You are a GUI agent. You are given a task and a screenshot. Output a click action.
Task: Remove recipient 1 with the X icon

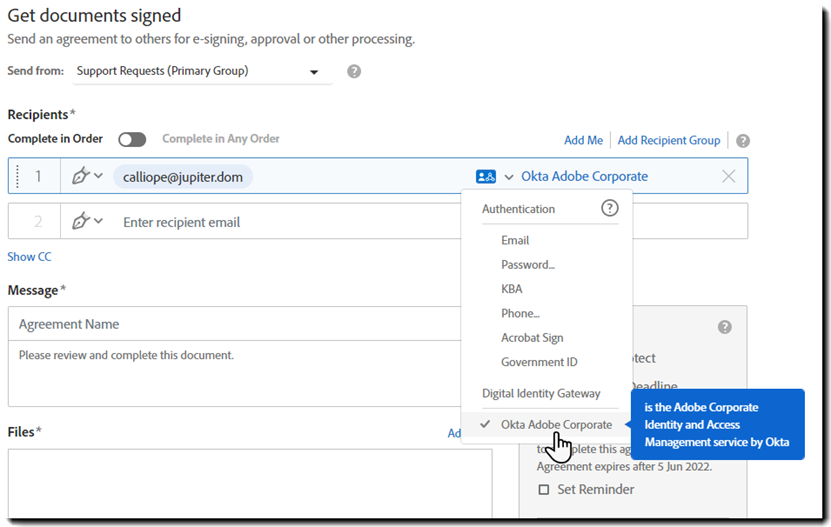pos(728,176)
